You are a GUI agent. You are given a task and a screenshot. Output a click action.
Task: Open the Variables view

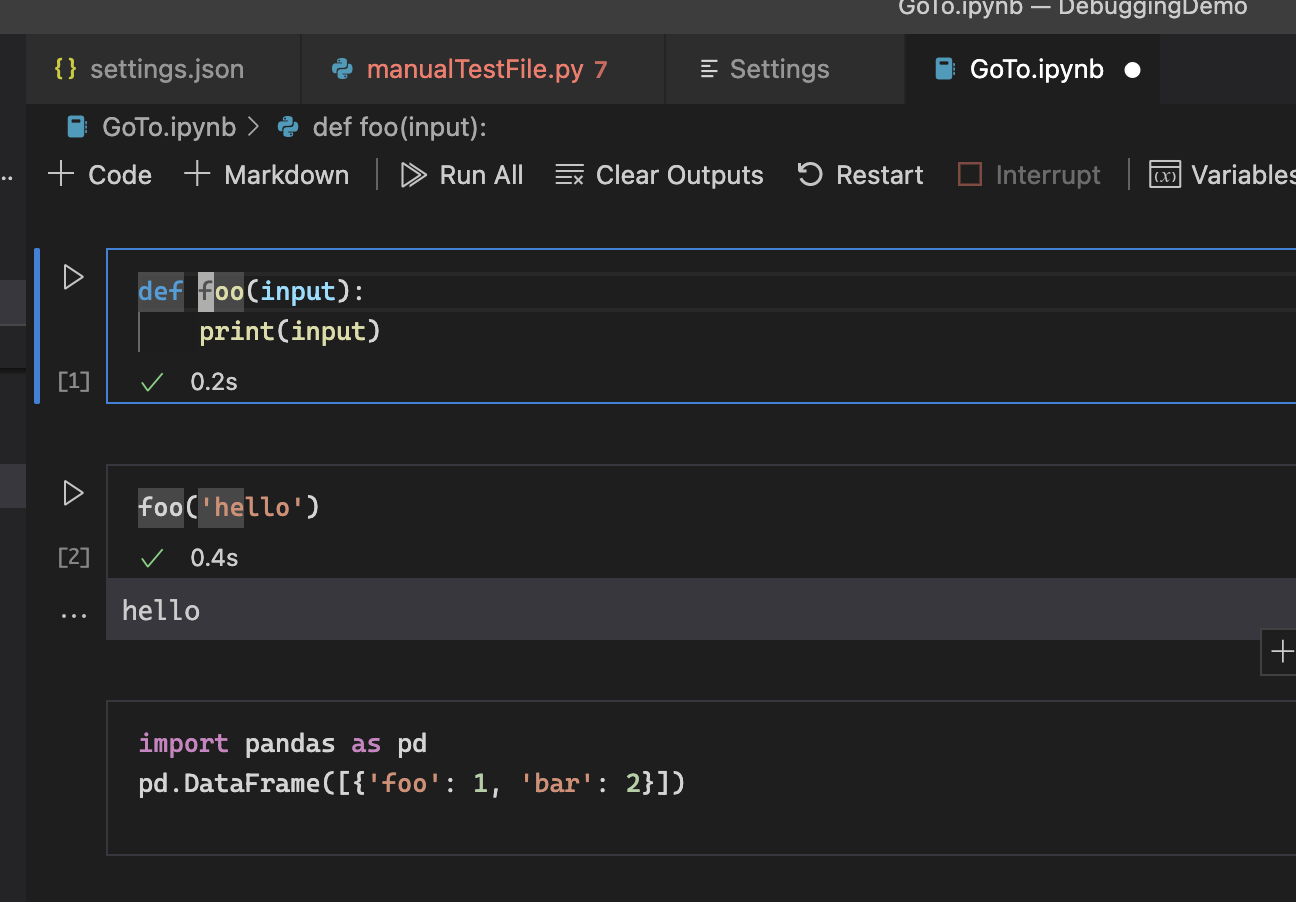pos(1222,175)
